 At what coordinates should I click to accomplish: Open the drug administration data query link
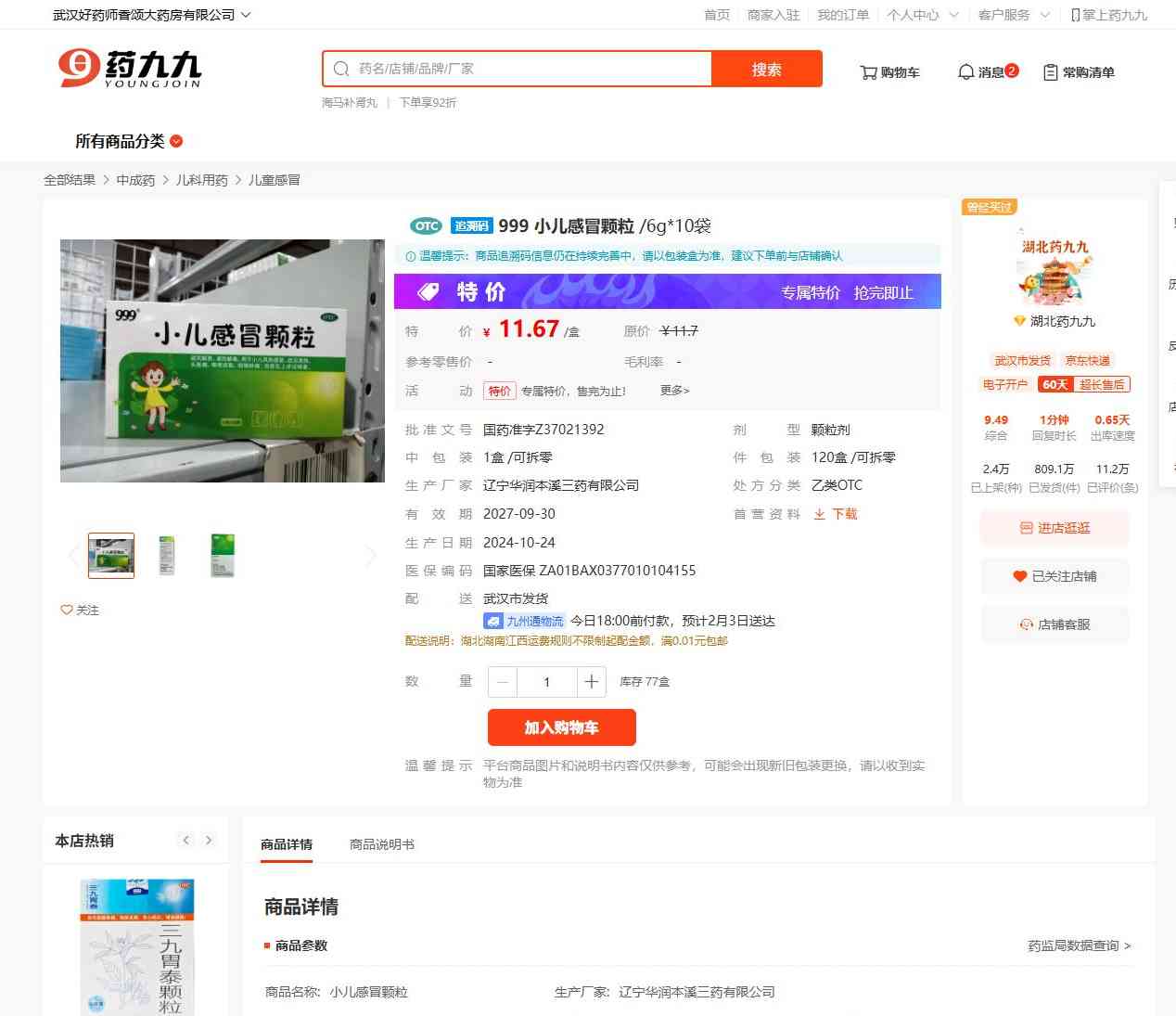pyautogui.click(x=1079, y=945)
